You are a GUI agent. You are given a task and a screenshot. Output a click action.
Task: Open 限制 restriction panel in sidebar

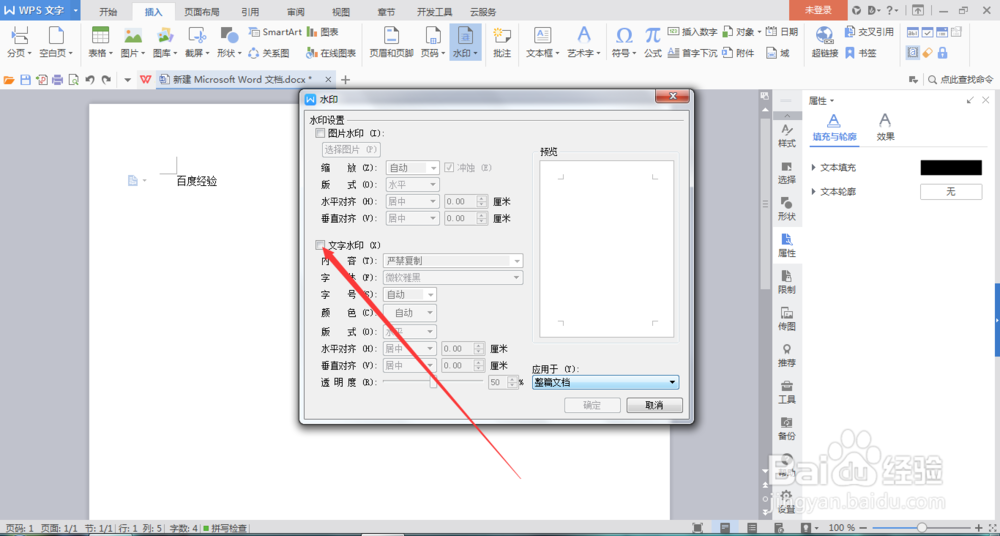787,282
